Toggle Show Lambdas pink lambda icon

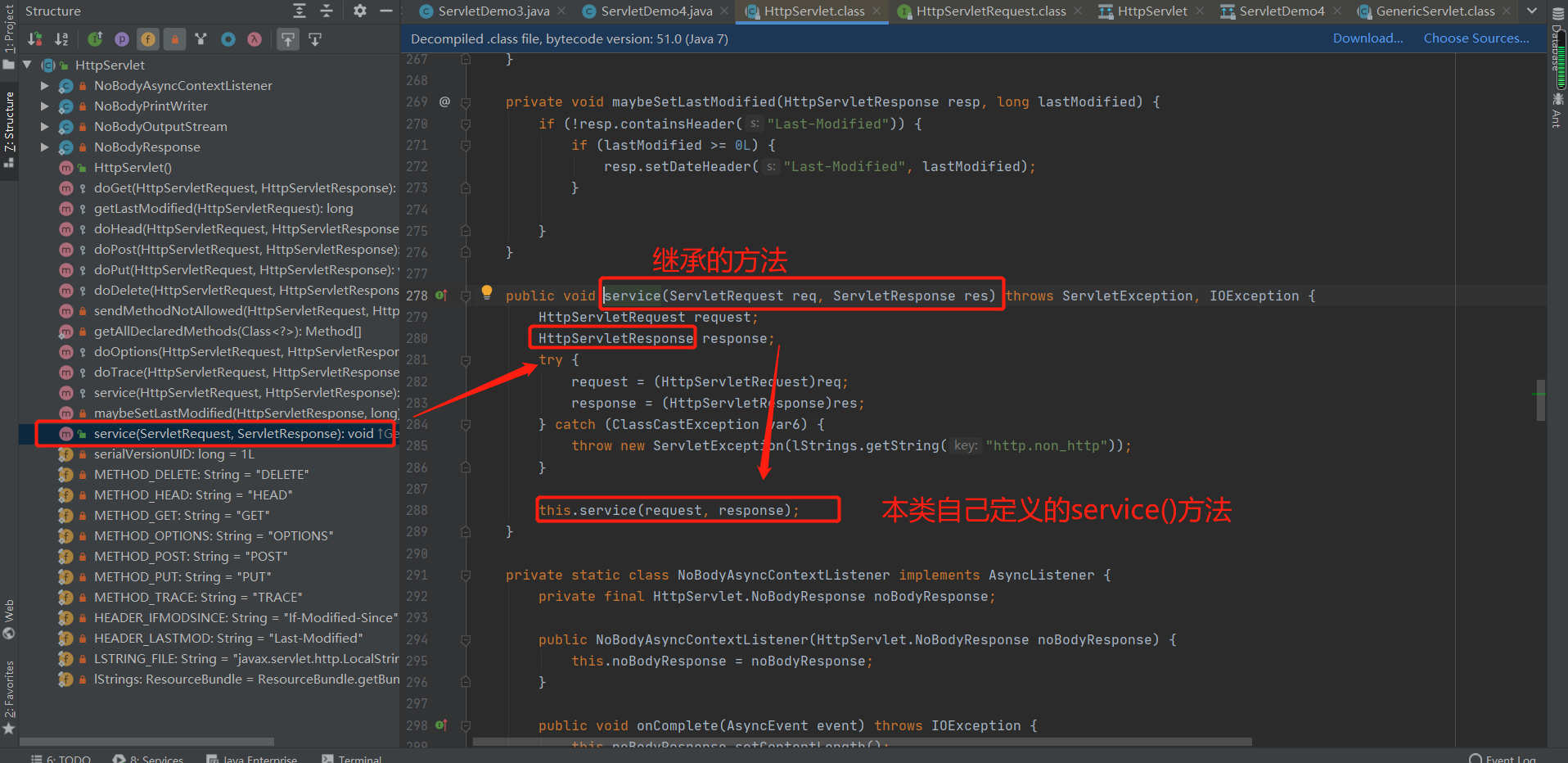(255, 39)
